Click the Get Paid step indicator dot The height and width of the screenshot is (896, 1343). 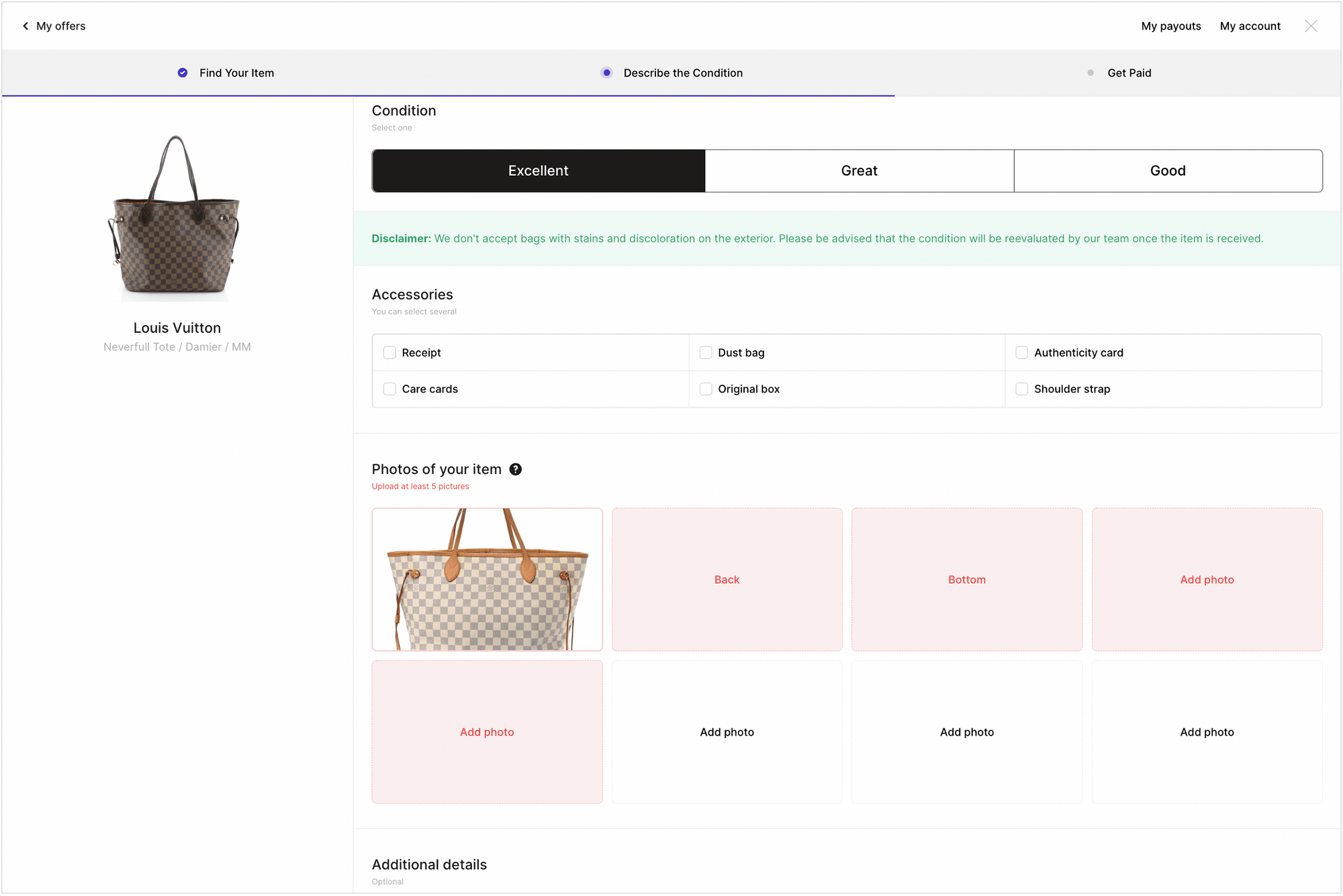(1090, 72)
